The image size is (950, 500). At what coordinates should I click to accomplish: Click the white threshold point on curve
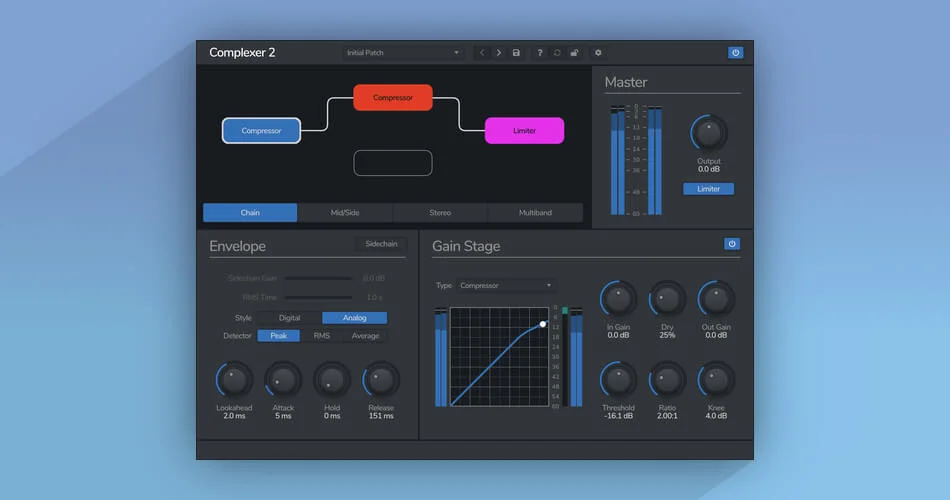tap(543, 324)
